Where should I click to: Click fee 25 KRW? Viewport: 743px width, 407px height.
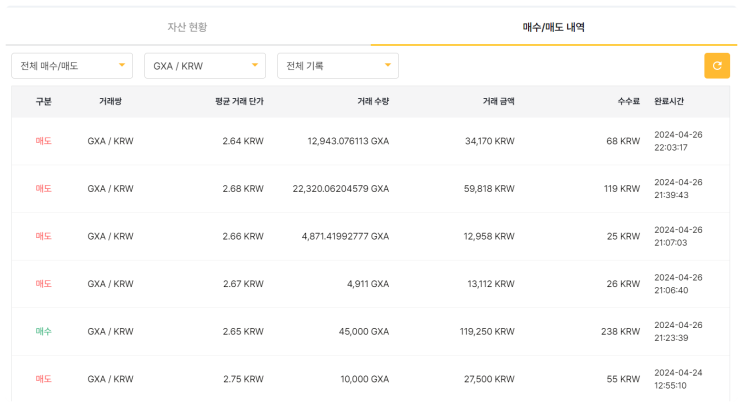coord(624,236)
